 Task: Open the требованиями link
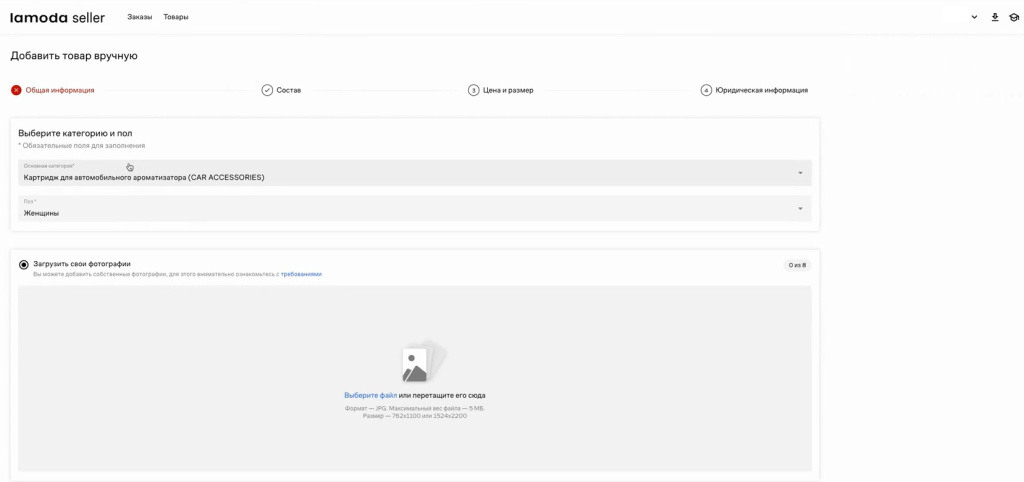pos(301,274)
